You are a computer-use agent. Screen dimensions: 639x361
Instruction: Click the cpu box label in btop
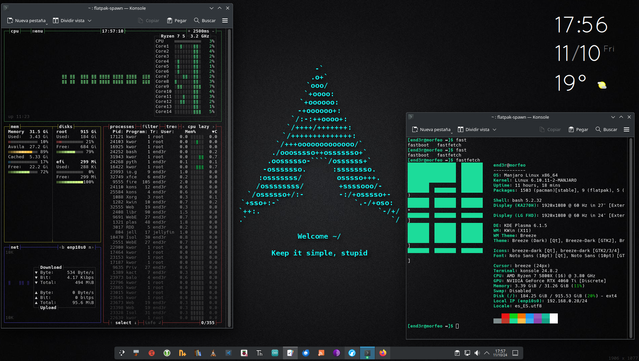[15, 31]
